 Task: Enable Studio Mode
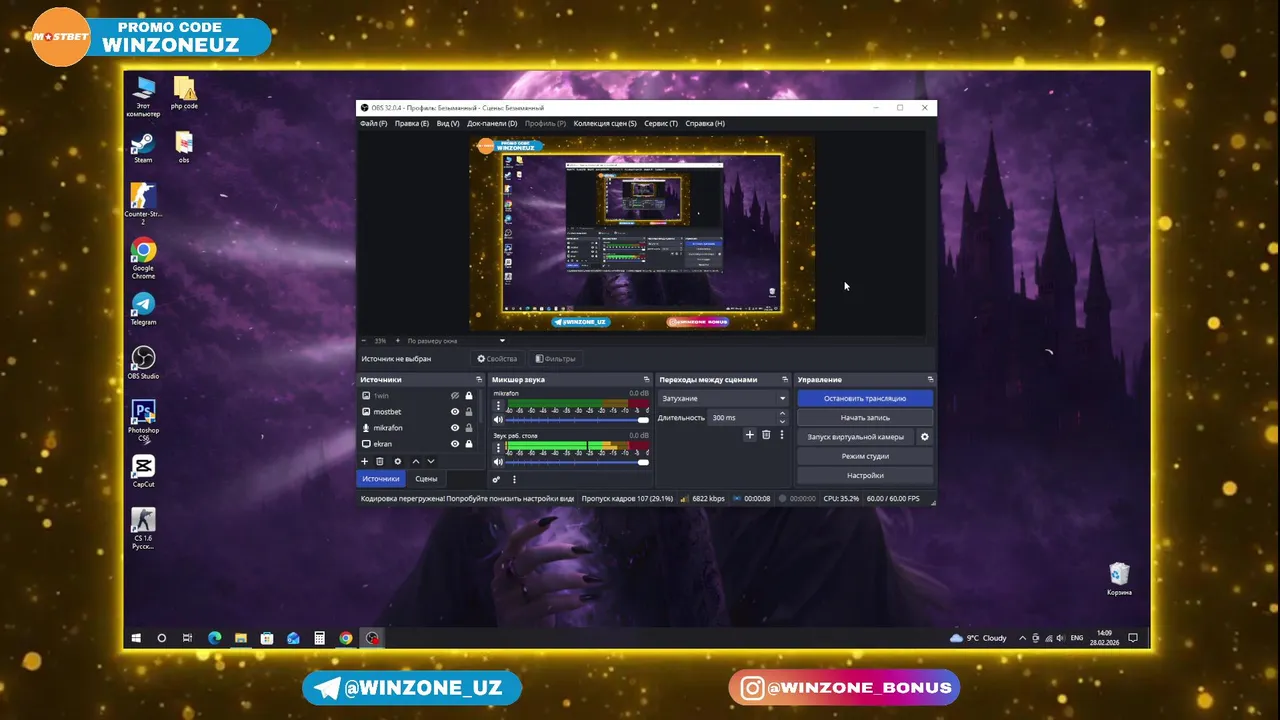coord(865,456)
